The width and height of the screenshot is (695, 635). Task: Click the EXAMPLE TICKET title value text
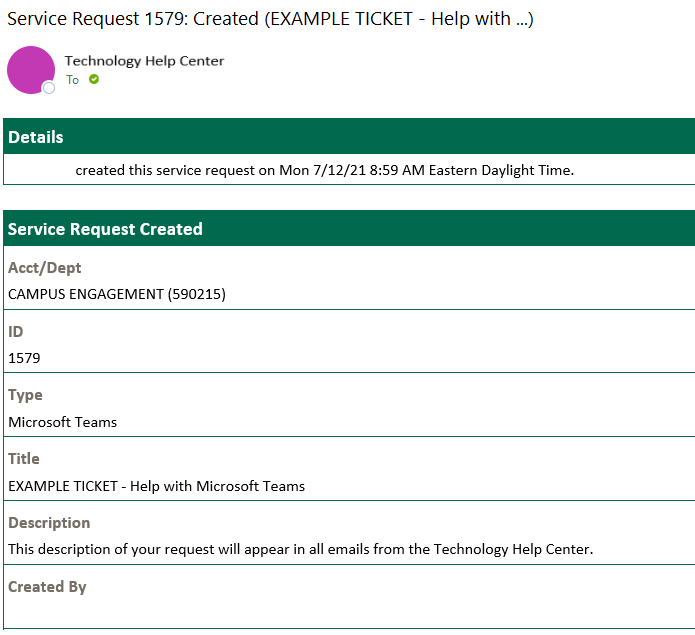156,486
